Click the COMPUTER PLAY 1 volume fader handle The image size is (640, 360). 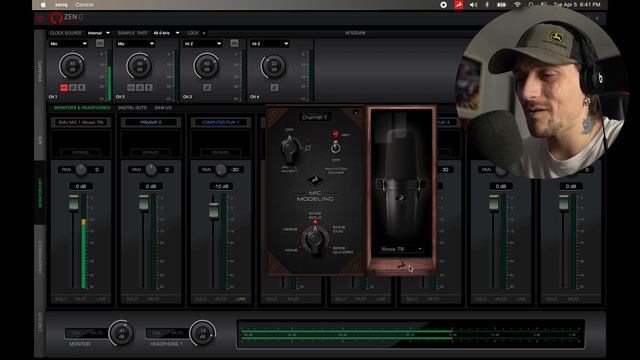pos(213,211)
